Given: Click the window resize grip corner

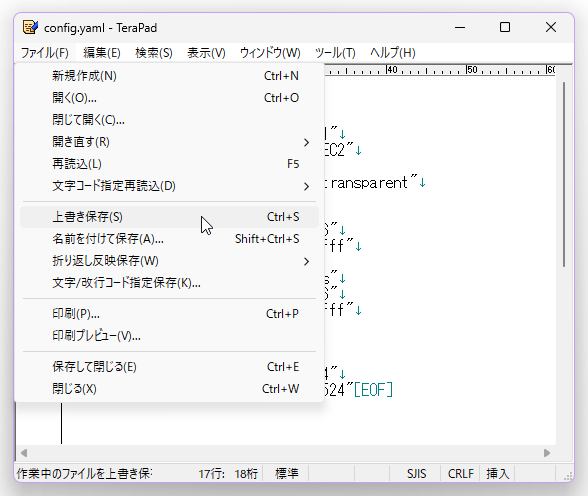Looking at the screenshot, I should 568,476.
